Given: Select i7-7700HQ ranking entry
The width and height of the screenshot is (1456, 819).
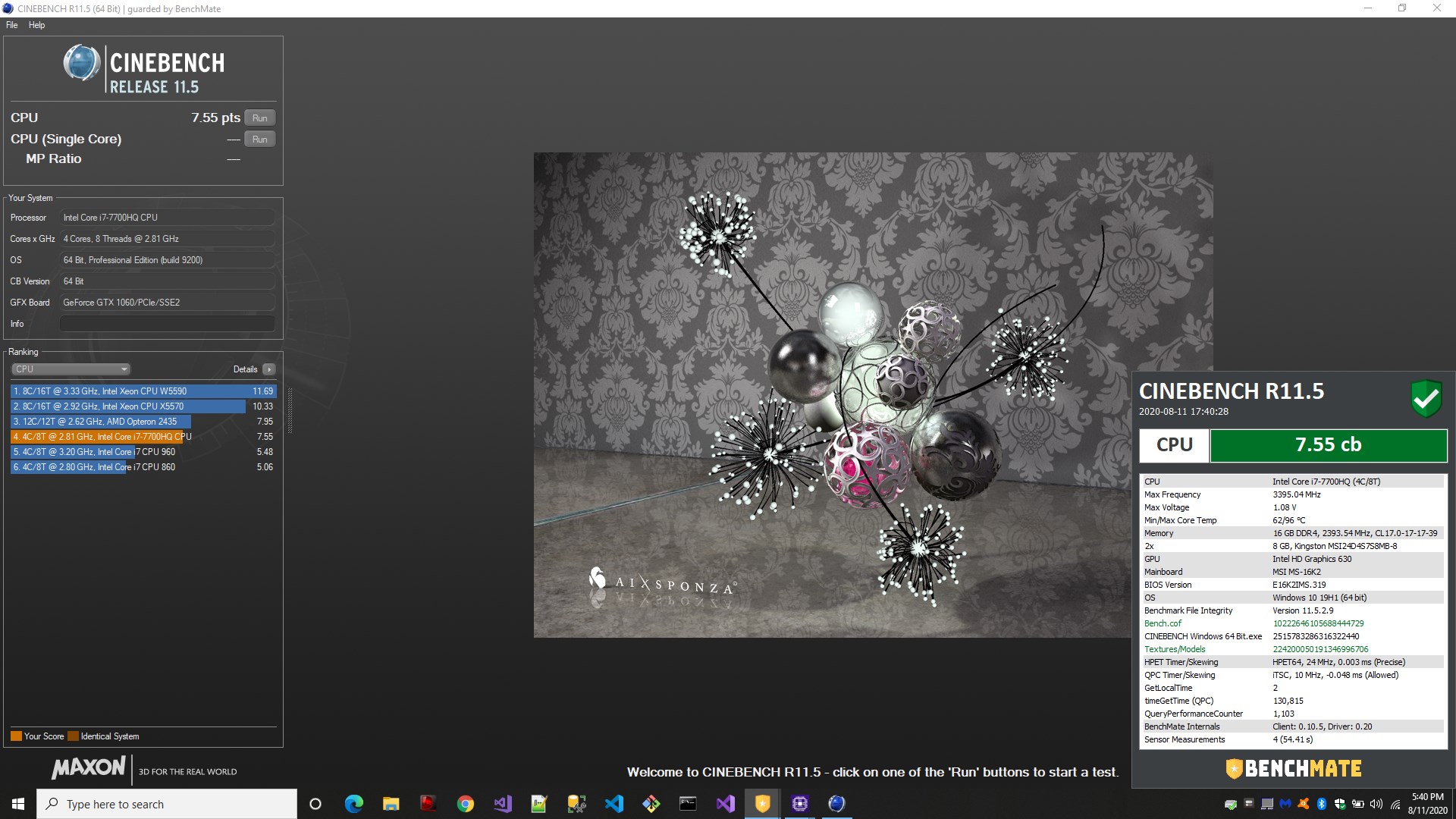Looking at the screenshot, I should [x=143, y=437].
